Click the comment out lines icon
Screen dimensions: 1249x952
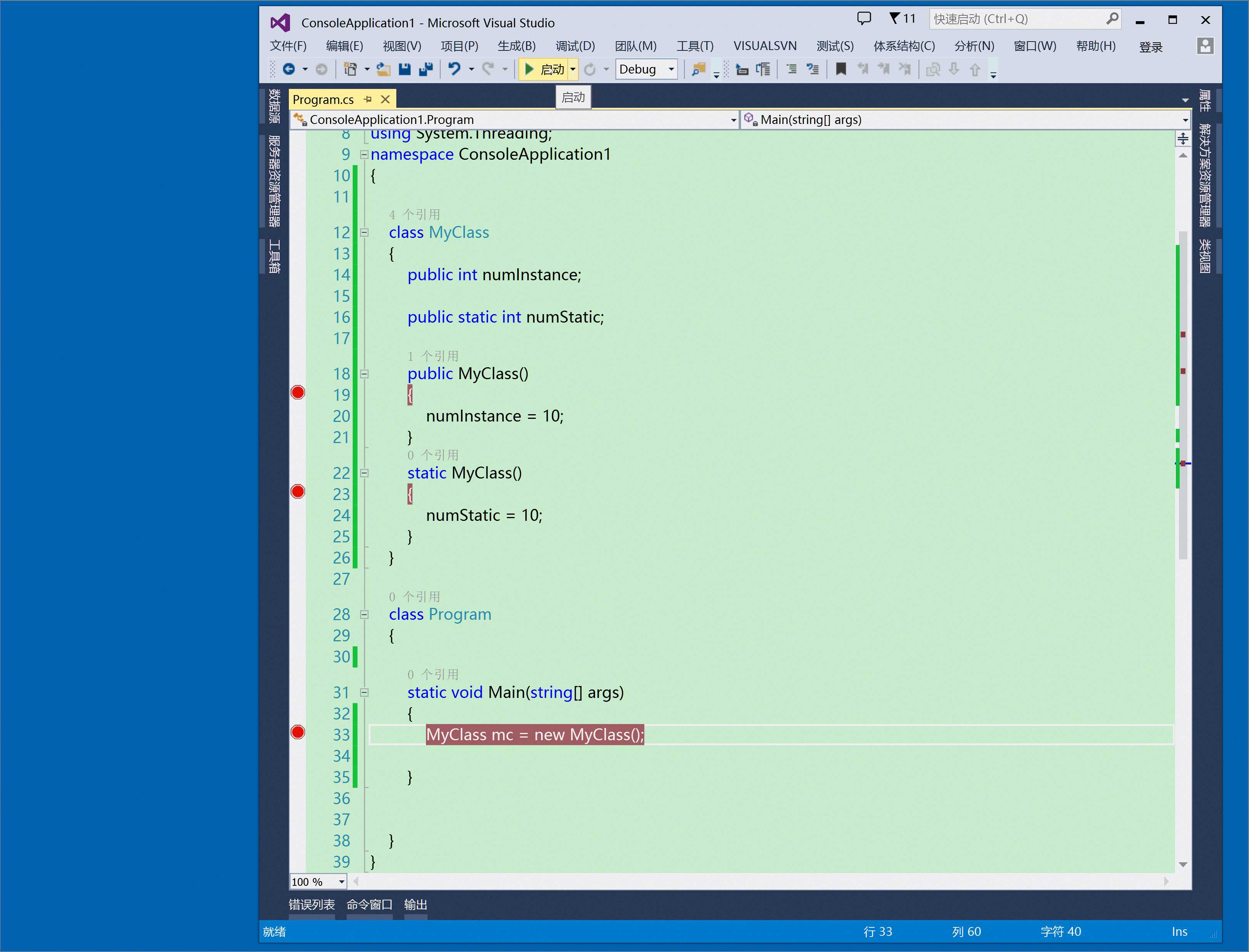tap(791, 69)
